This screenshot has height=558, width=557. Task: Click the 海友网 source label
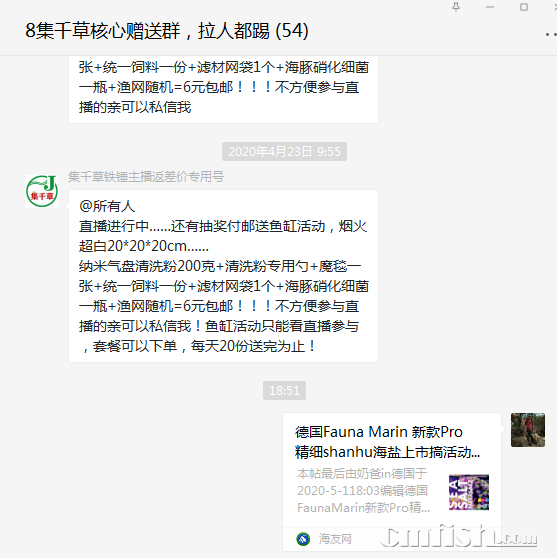coord(335,539)
